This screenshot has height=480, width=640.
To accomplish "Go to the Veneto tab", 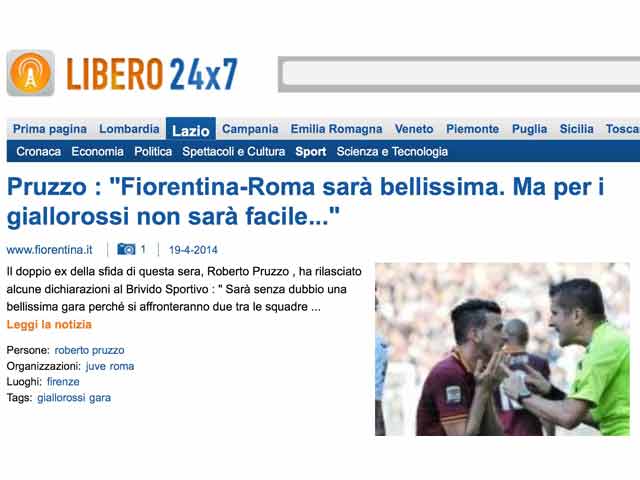I will click(414, 129).
